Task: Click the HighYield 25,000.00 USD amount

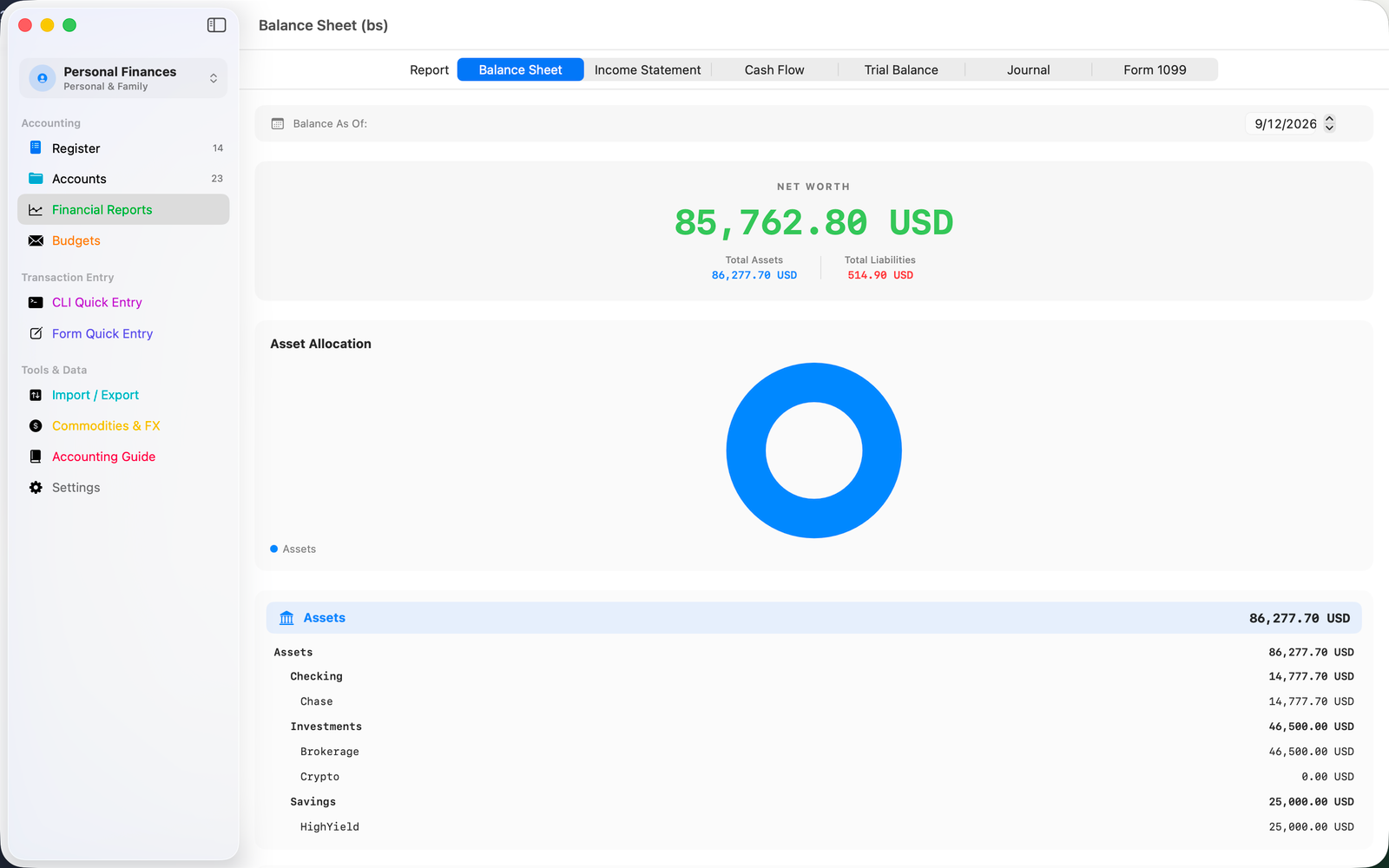Action: 1311,827
